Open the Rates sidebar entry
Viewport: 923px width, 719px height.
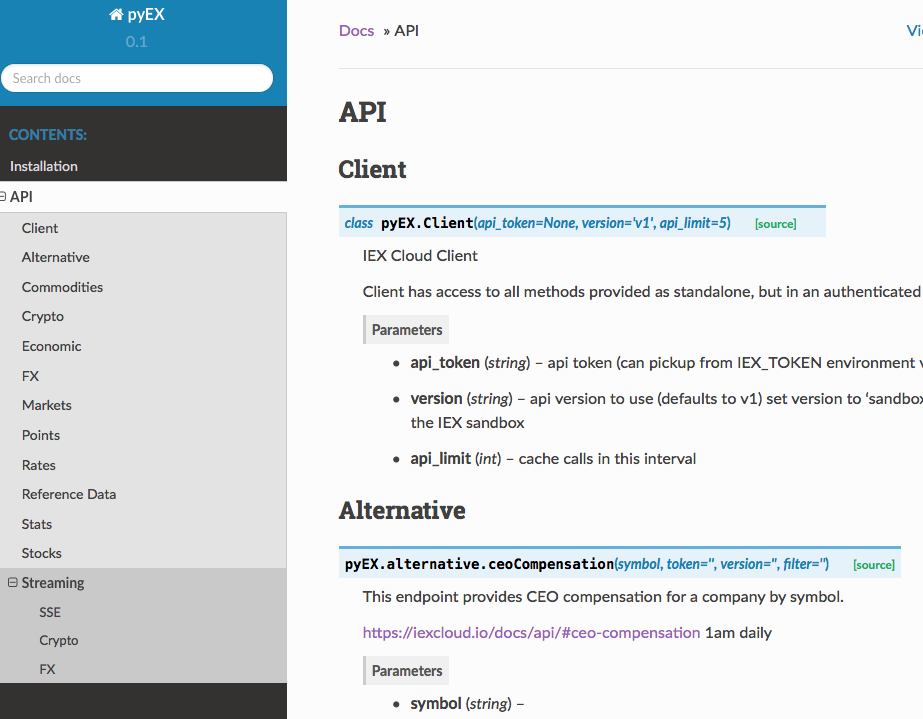click(39, 465)
